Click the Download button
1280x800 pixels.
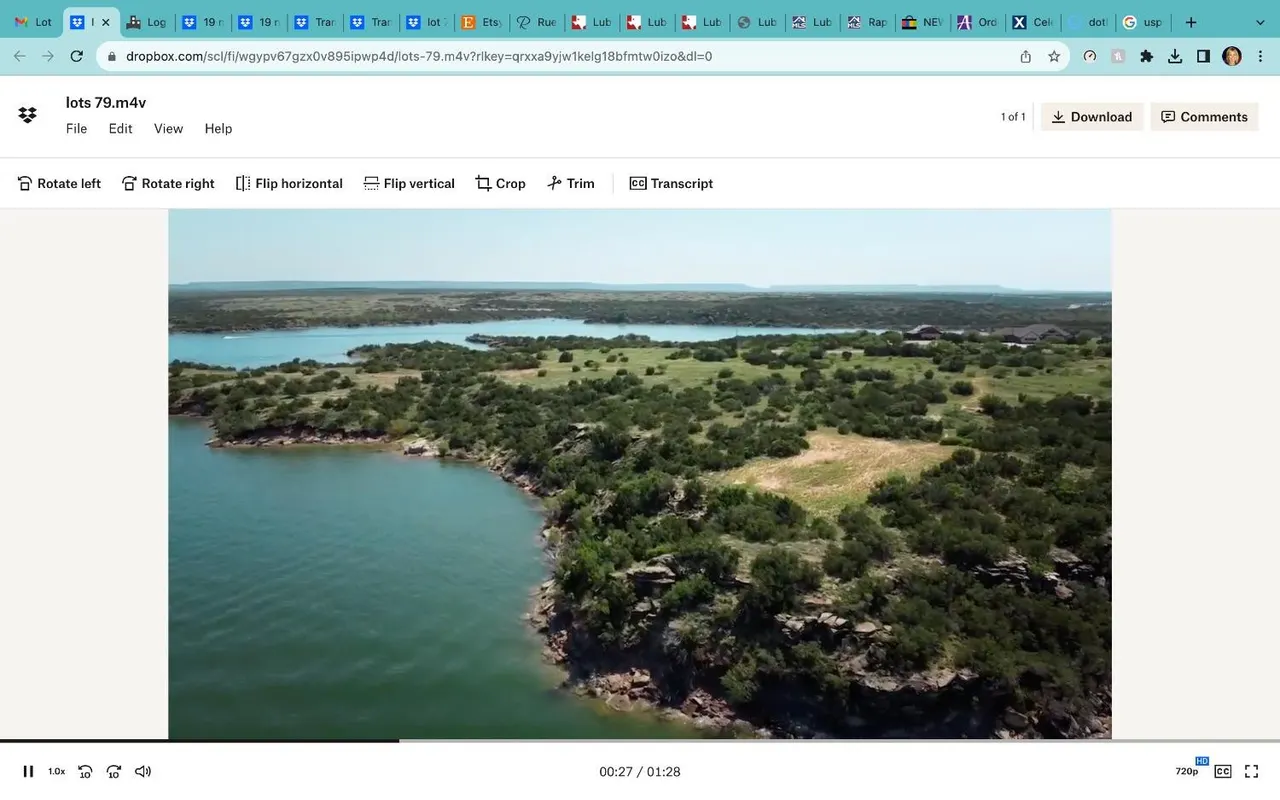1092,117
